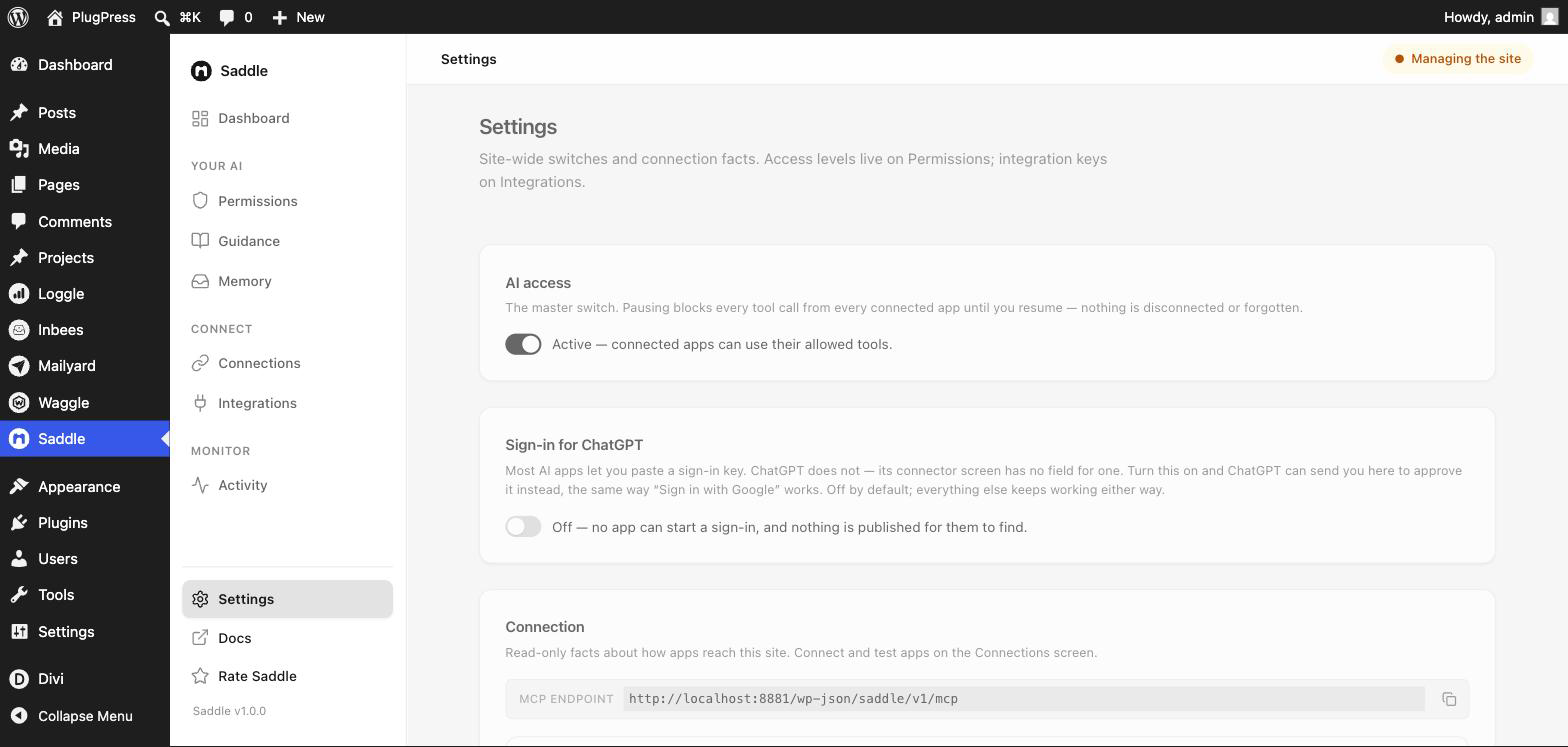Open the New content menu

click(298, 17)
